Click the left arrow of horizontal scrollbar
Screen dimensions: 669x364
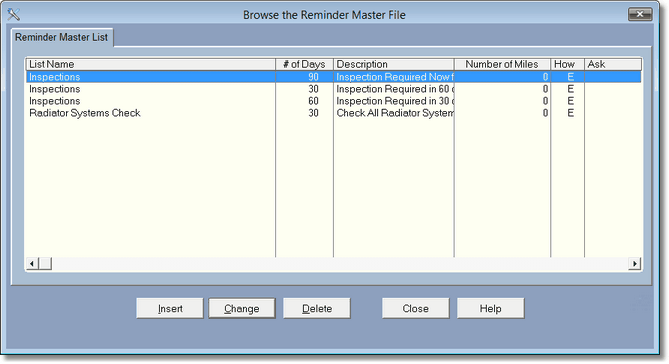[32, 264]
